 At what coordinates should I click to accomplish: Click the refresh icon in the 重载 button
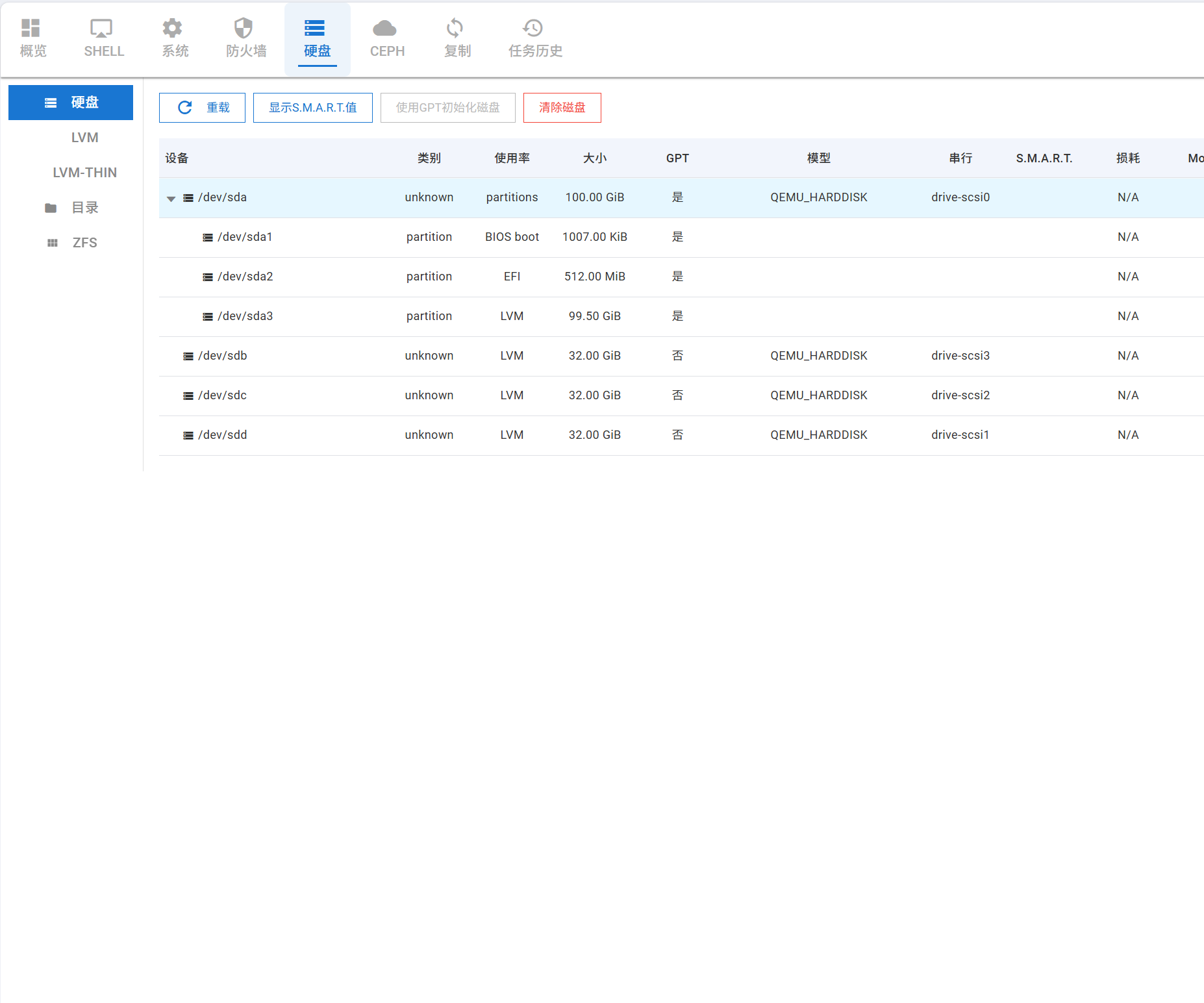tap(185, 107)
